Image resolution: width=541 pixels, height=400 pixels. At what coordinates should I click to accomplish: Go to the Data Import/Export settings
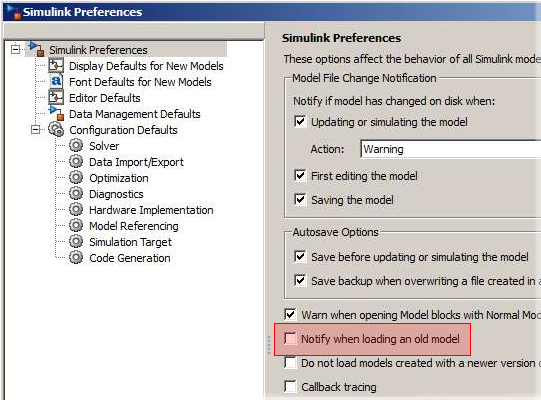[136, 162]
